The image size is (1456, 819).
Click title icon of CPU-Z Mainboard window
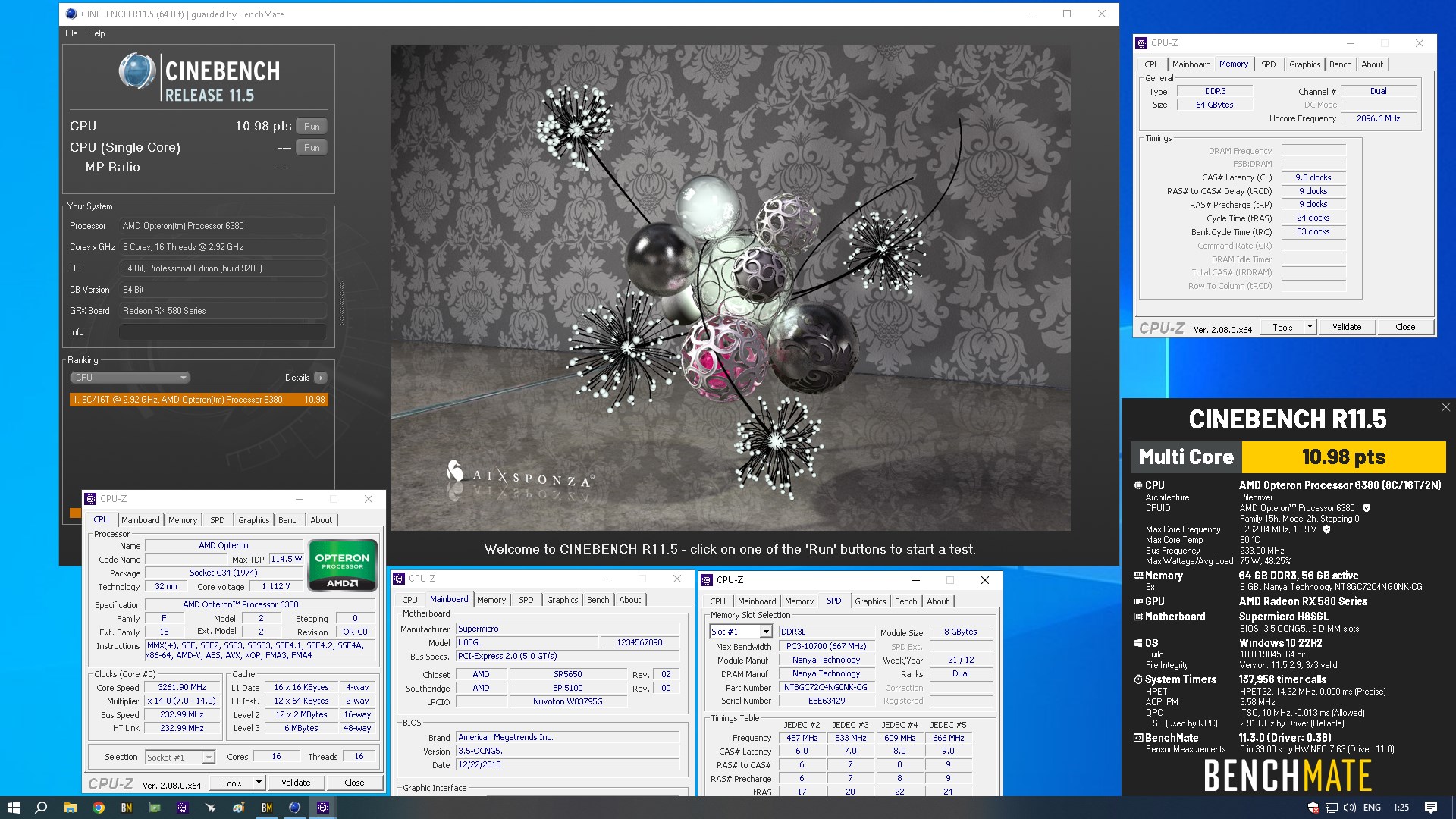399,579
